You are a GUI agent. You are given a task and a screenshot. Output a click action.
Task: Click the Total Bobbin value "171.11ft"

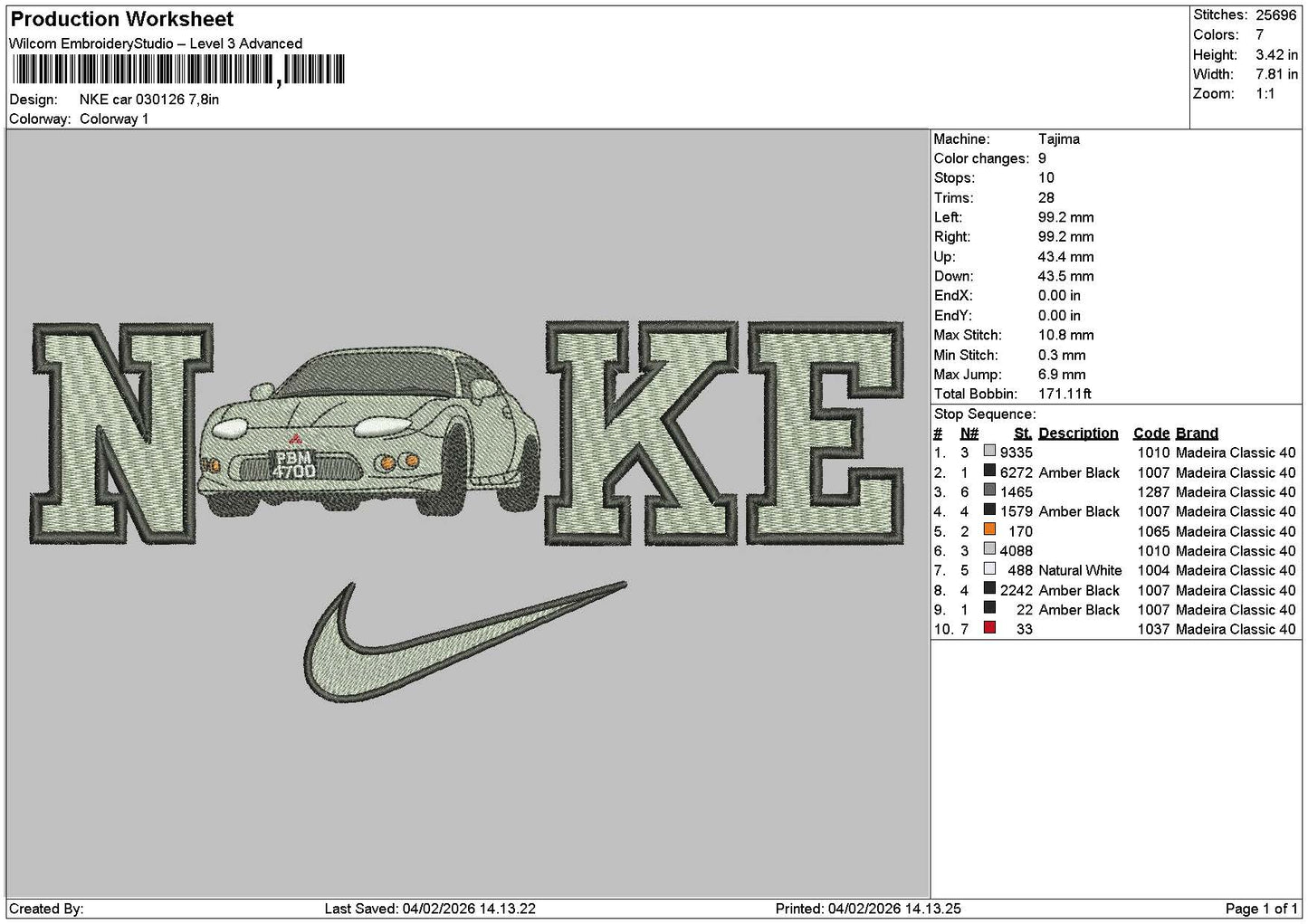1065,394
